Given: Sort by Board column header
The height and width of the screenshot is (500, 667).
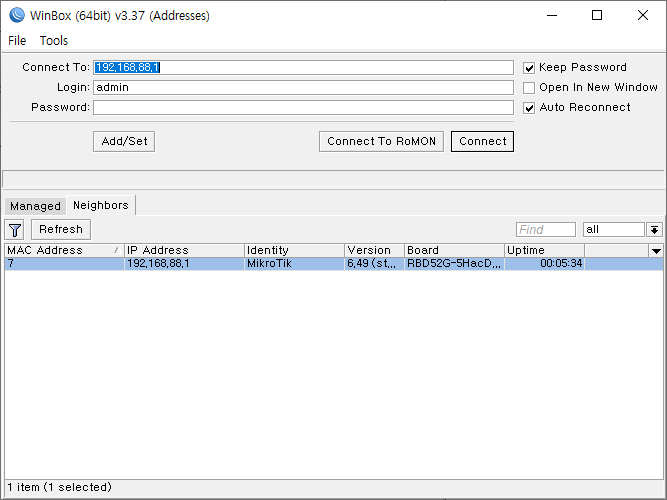Looking at the screenshot, I should coord(454,250).
